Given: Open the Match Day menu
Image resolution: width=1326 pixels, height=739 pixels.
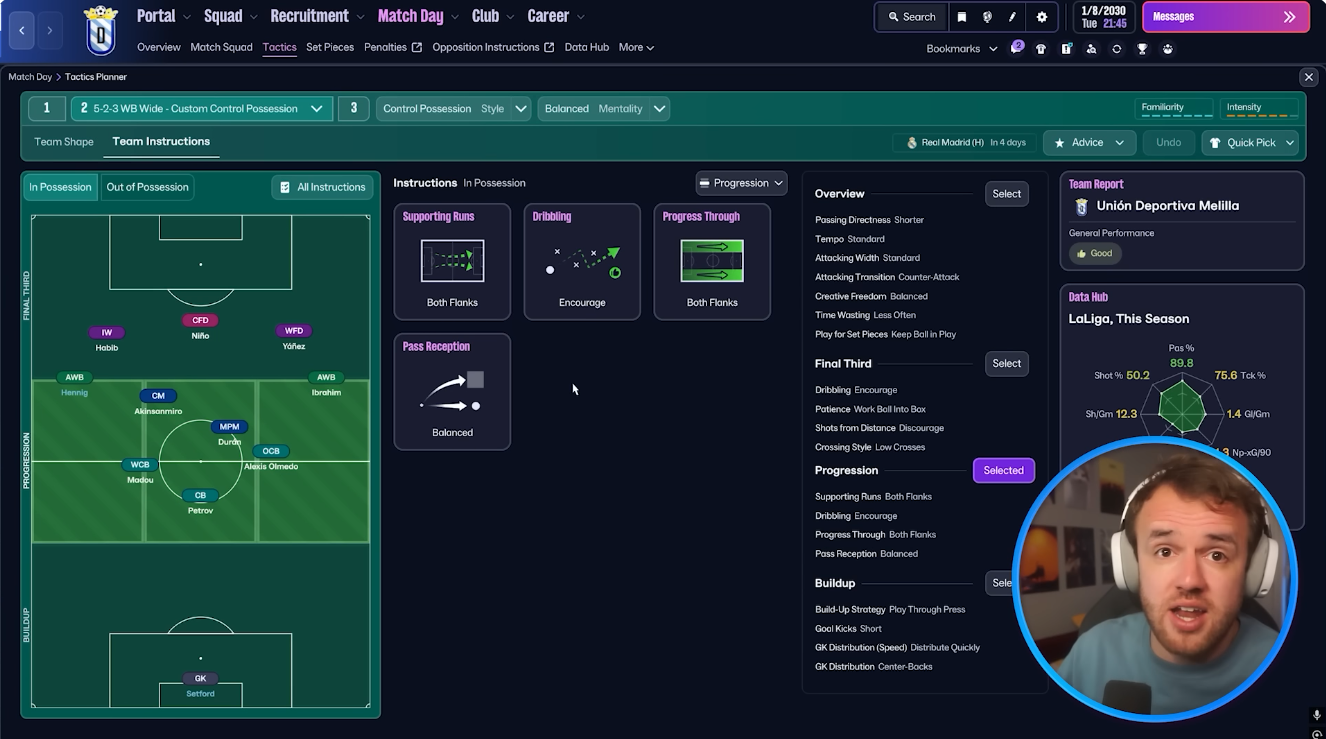Looking at the screenshot, I should click(x=417, y=16).
